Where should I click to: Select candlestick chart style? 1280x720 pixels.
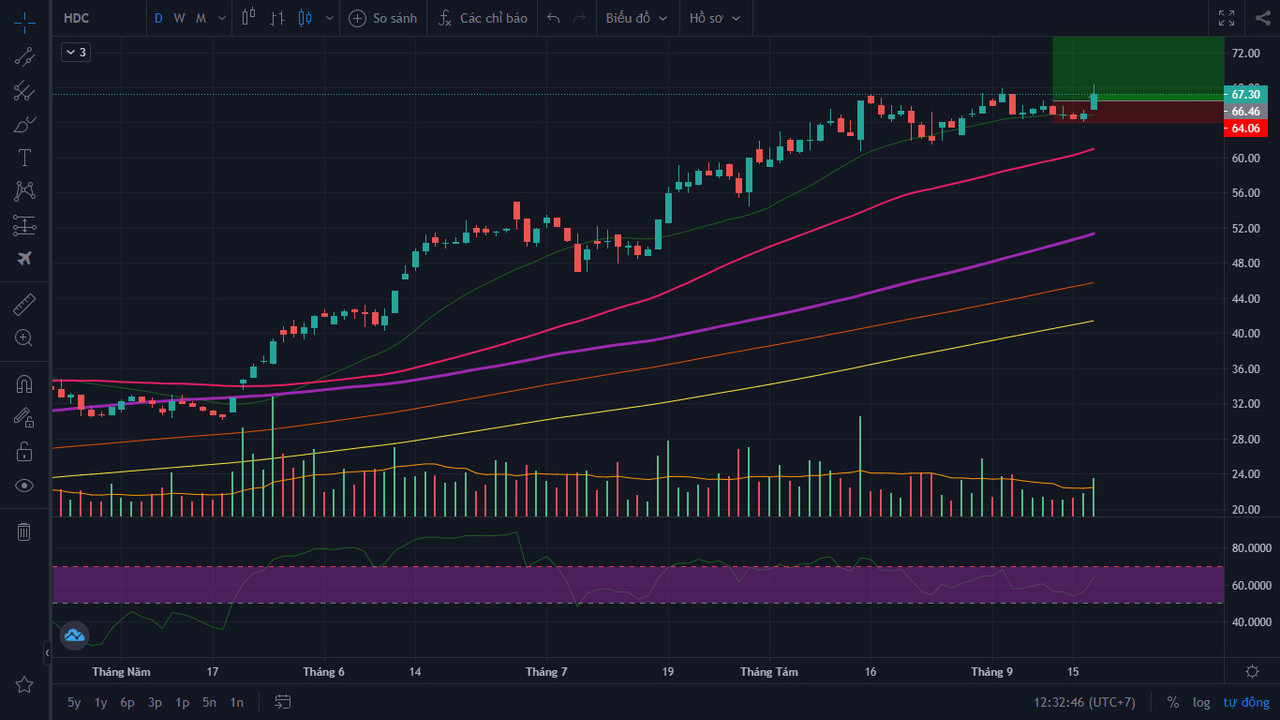click(305, 18)
